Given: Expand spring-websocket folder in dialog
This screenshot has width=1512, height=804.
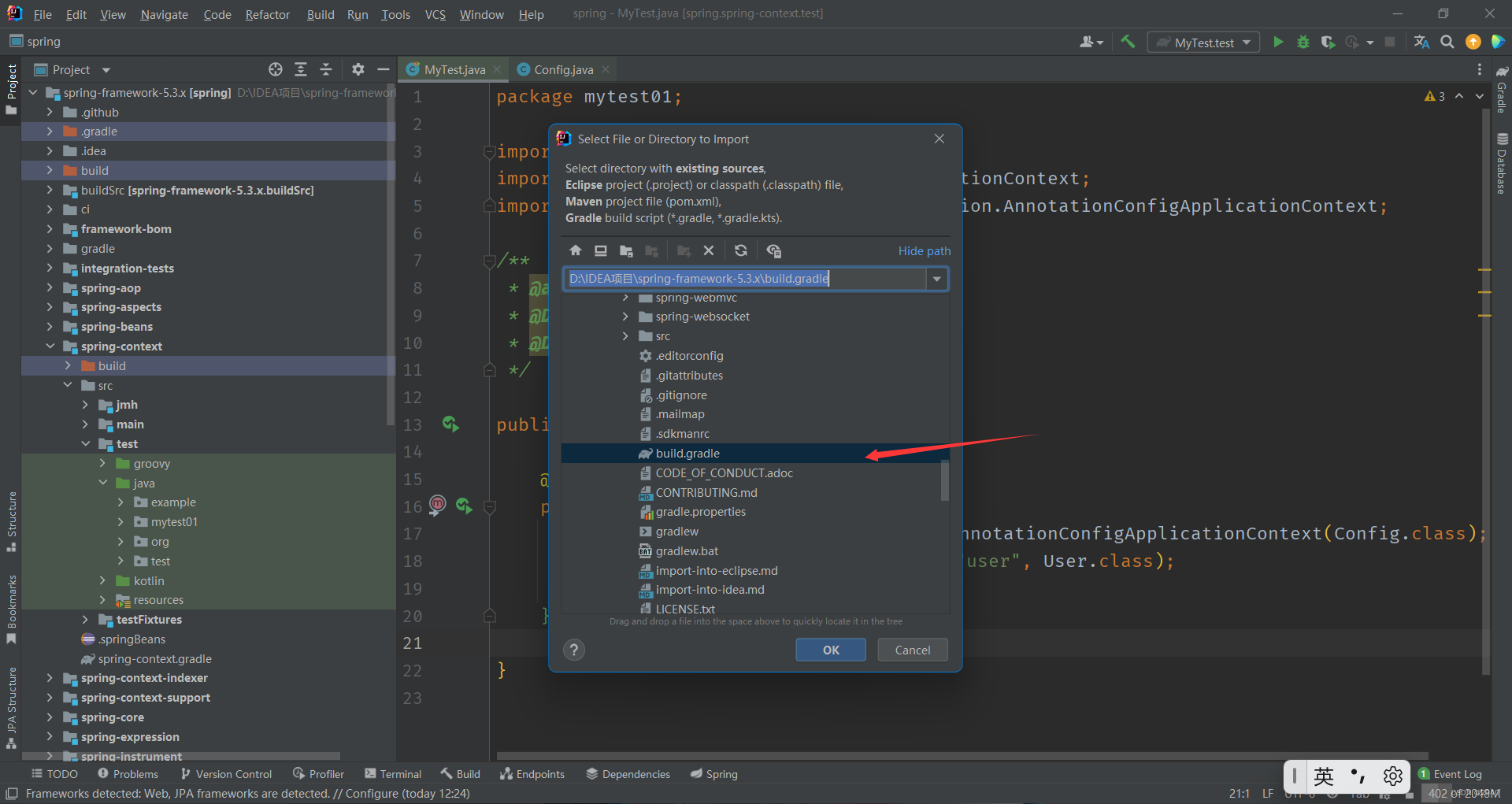Looking at the screenshot, I should pyautogui.click(x=625, y=317).
